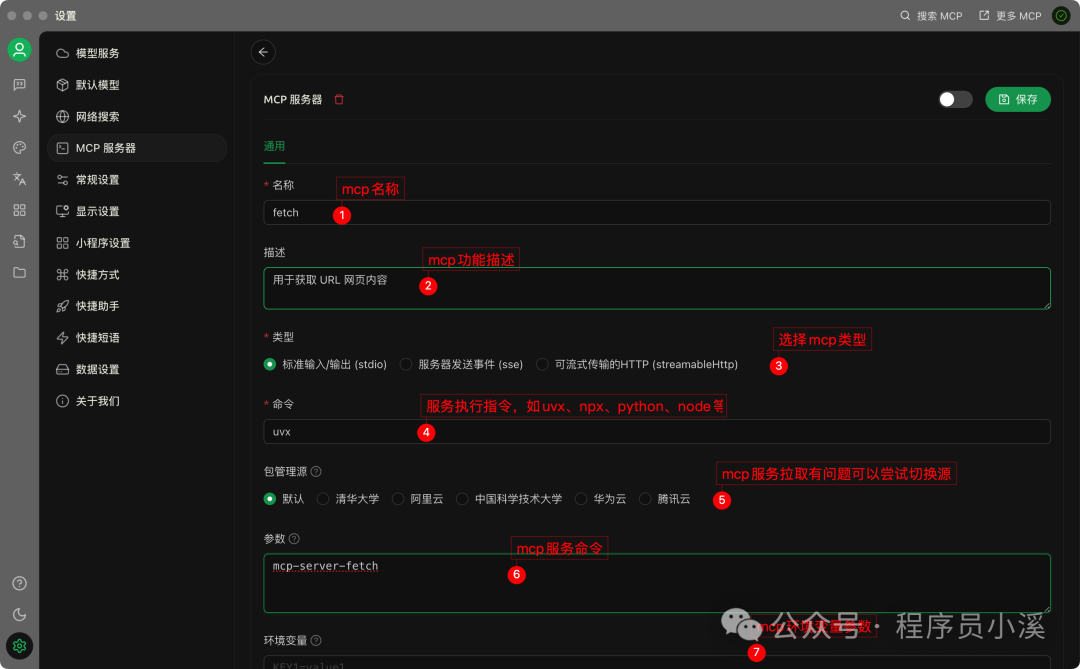Open MCP 服务器 settings
1080x669 pixels.
pyautogui.click(x=136, y=148)
